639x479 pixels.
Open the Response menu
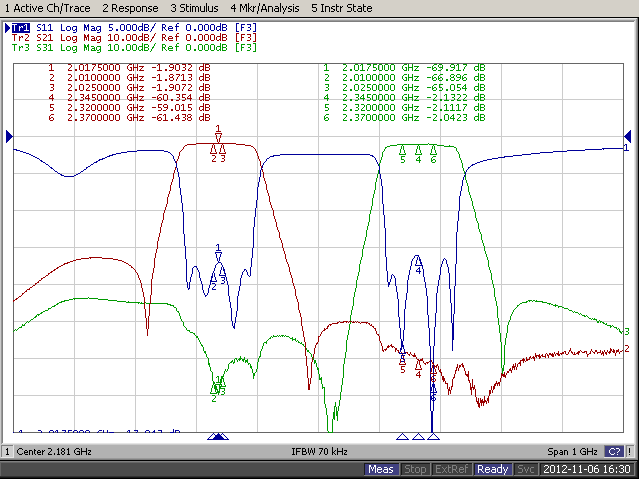(x=130, y=8)
